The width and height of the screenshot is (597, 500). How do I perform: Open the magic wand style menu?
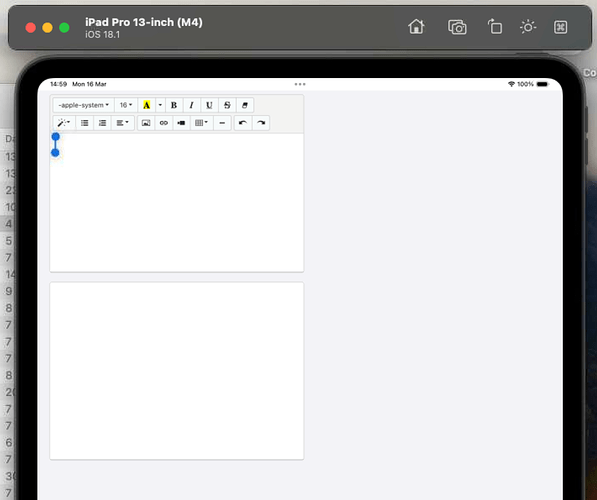click(x=64, y=123)
